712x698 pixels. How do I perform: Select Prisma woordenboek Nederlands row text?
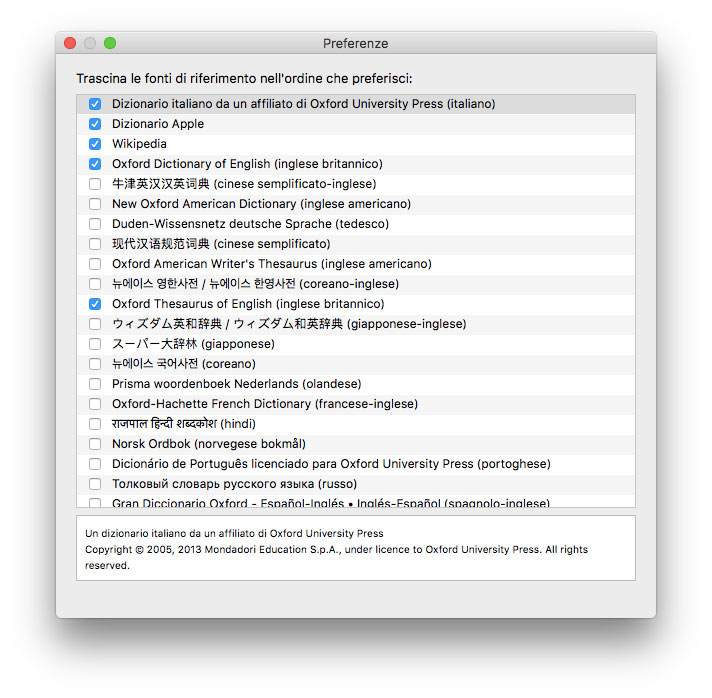point(237,384)
